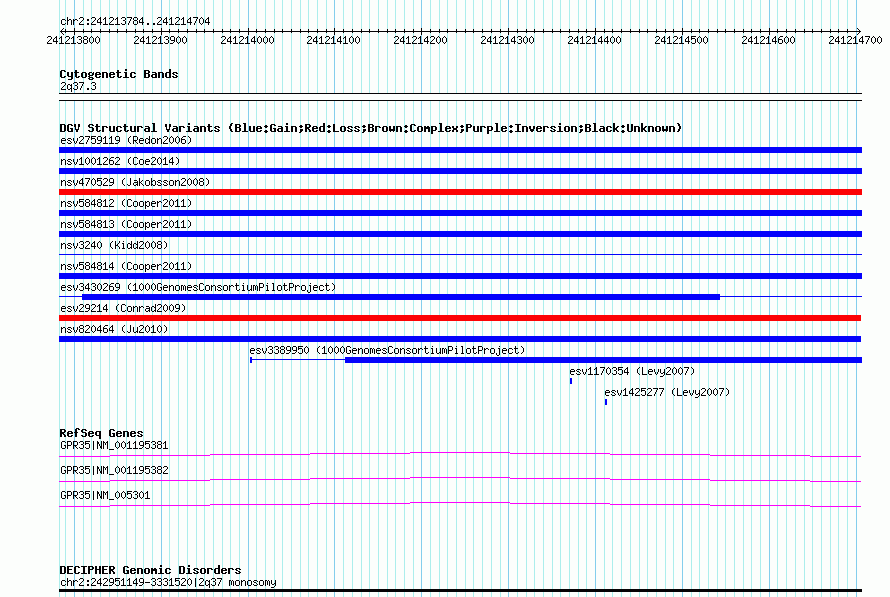Click the blue bar of esv2759119
890x597 pixels.
460,150
